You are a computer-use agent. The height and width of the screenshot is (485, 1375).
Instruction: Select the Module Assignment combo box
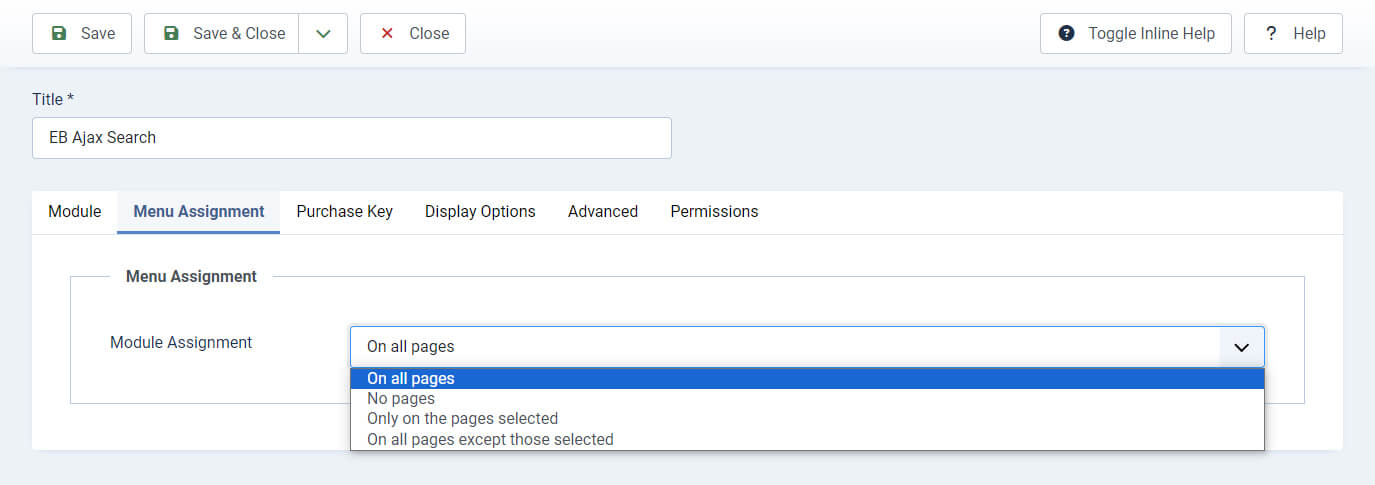click(807, 347)
